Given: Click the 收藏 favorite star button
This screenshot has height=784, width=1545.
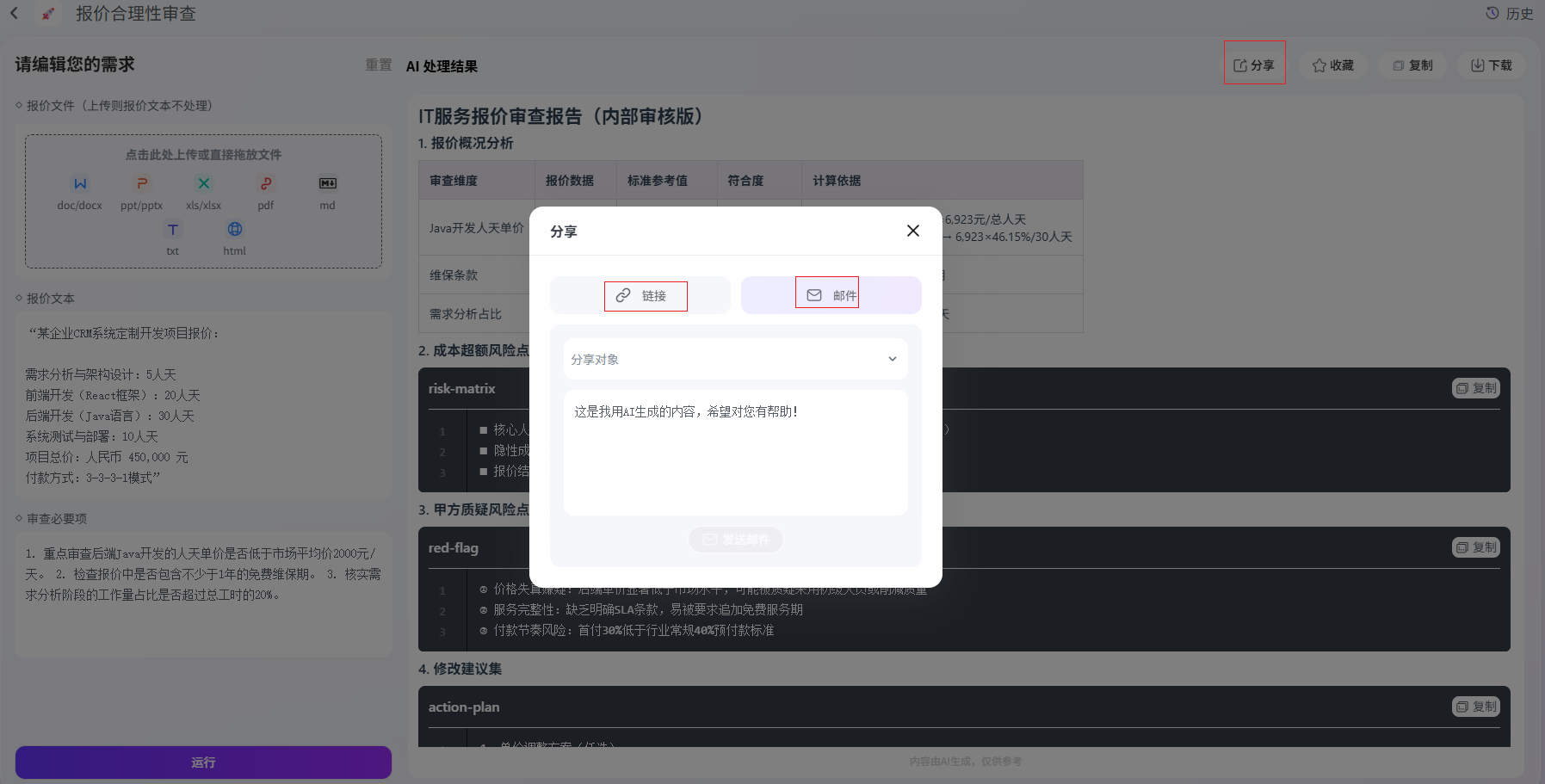Looking at the screenshot, I should (1333, 65).
